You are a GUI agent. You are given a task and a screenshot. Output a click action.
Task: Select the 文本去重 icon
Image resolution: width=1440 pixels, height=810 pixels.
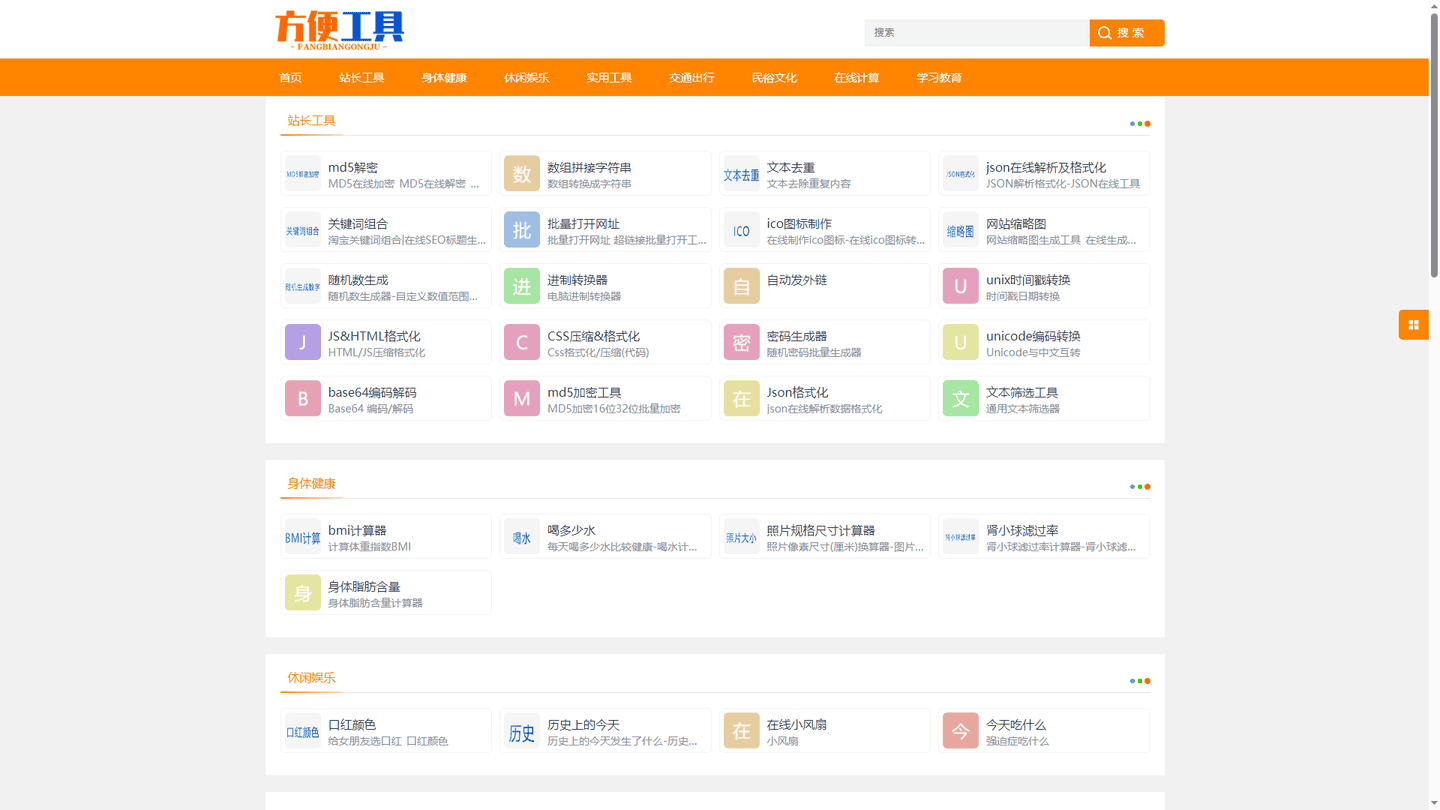(x=741, y=174)
